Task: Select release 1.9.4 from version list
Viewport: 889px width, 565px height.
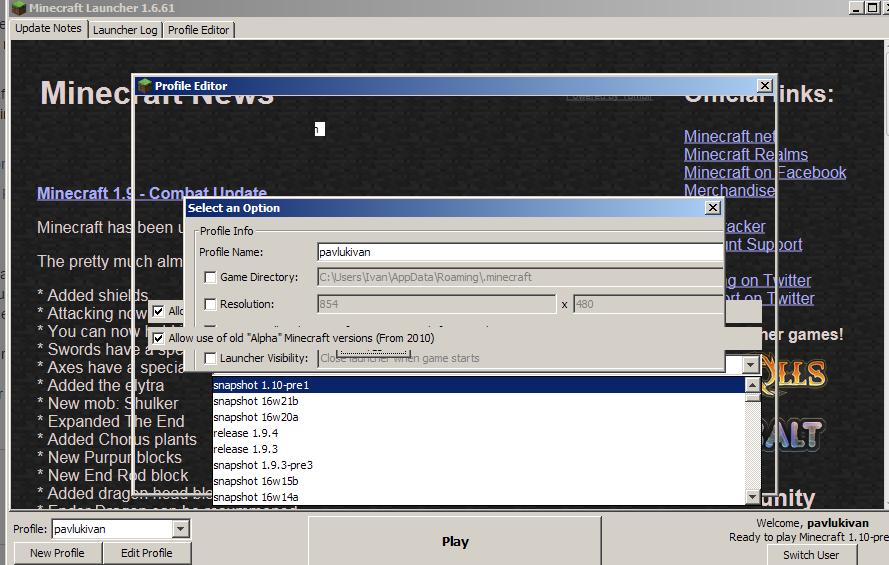Action: tap(479, 433)
